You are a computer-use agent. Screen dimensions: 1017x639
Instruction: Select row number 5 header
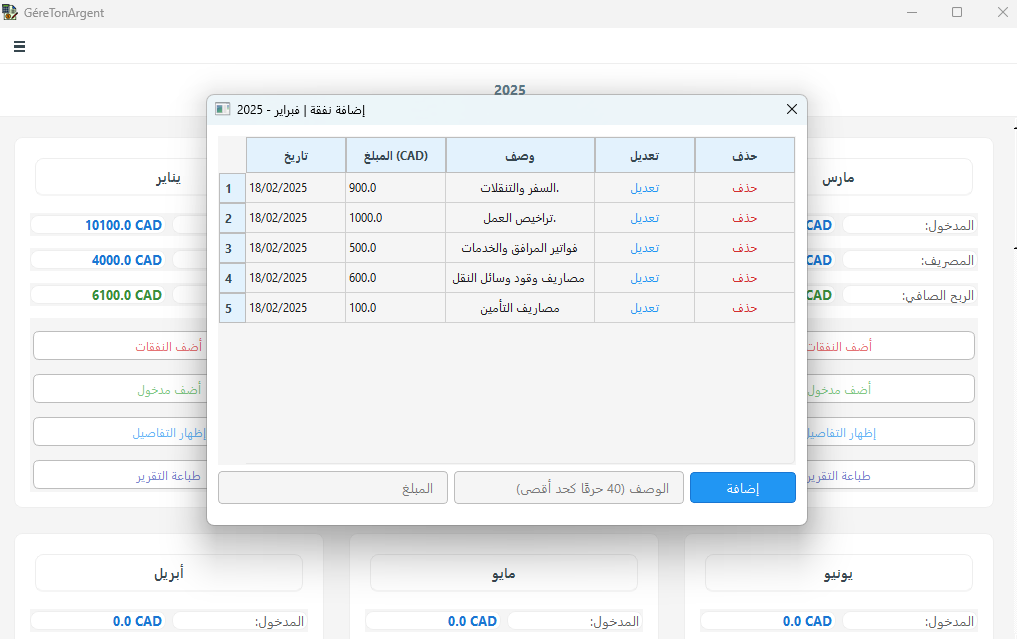[x=229, y=308]
